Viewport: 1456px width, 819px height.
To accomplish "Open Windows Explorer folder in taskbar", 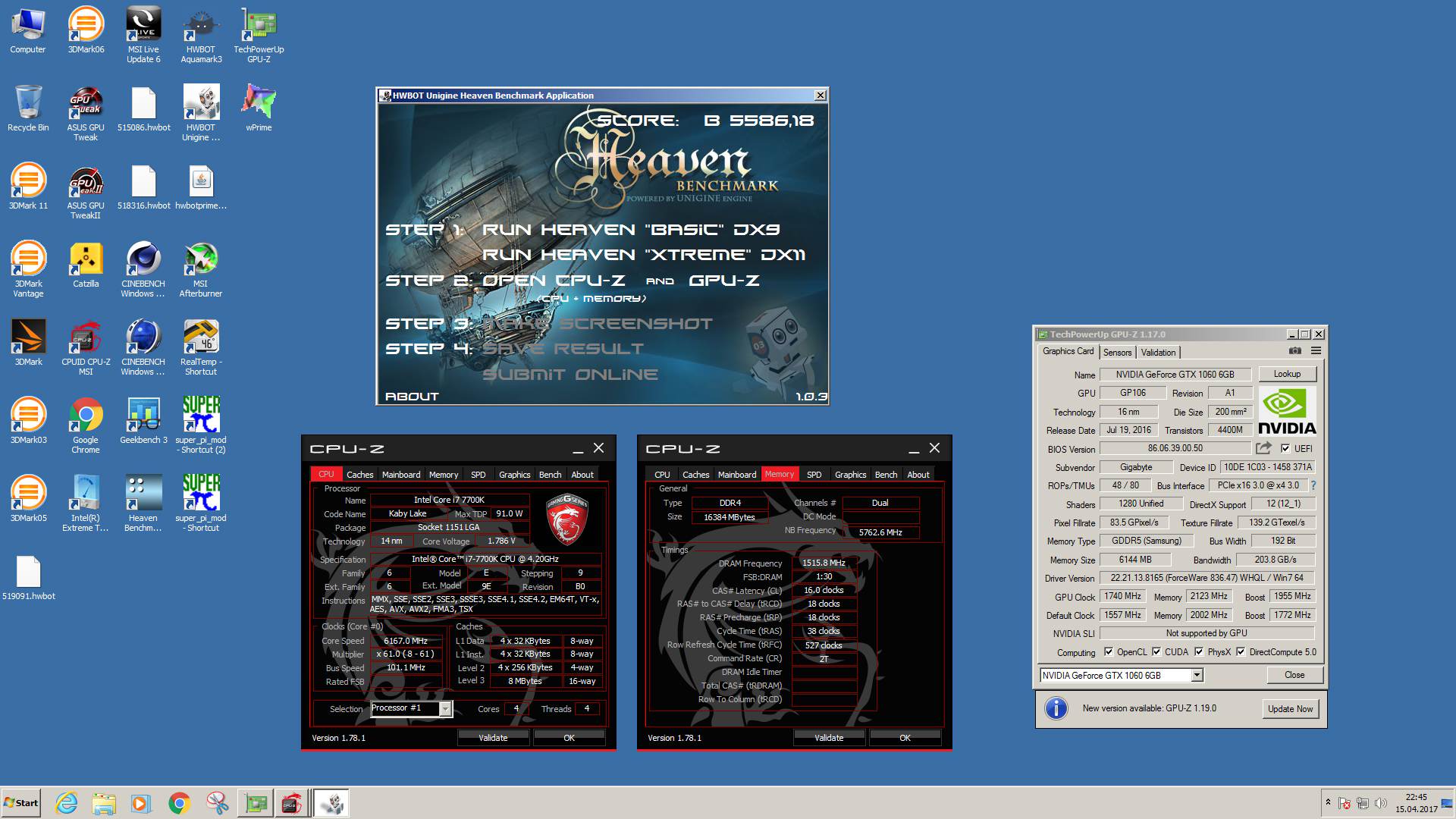I will coord(104,803).
